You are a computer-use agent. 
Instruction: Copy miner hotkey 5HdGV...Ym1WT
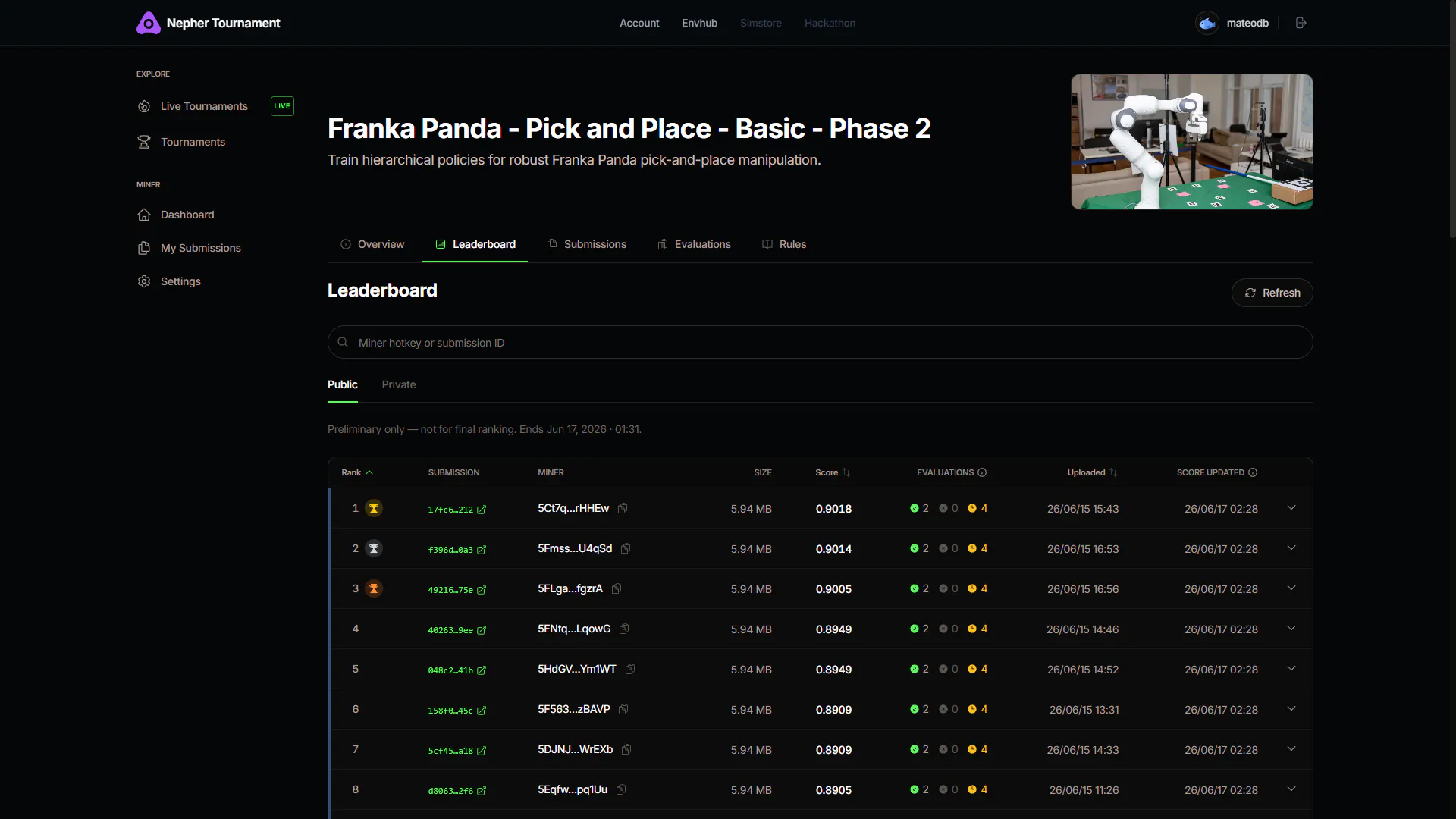pyautogui.click(x=630, y=669)
